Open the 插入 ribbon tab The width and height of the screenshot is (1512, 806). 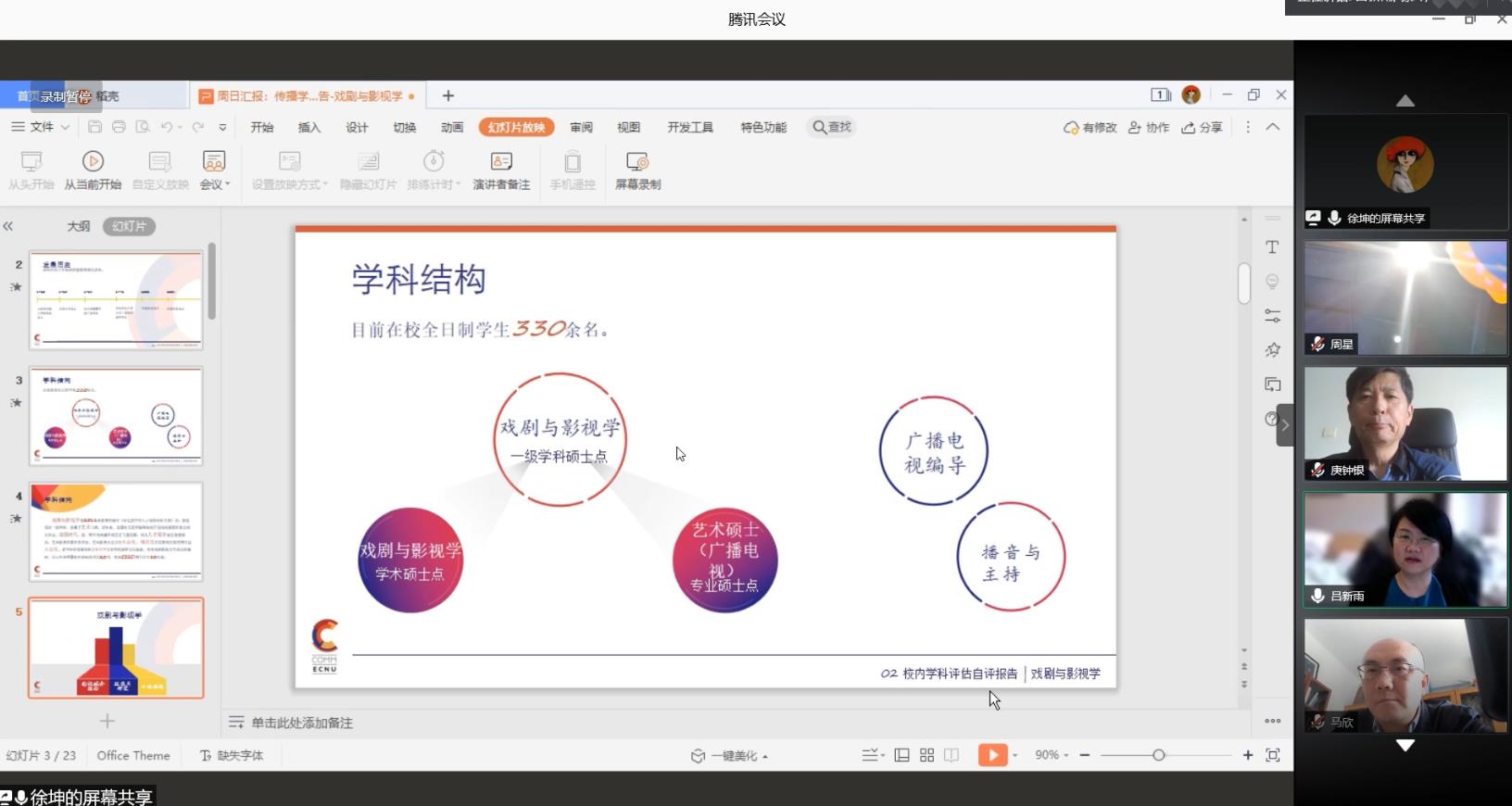309,127
